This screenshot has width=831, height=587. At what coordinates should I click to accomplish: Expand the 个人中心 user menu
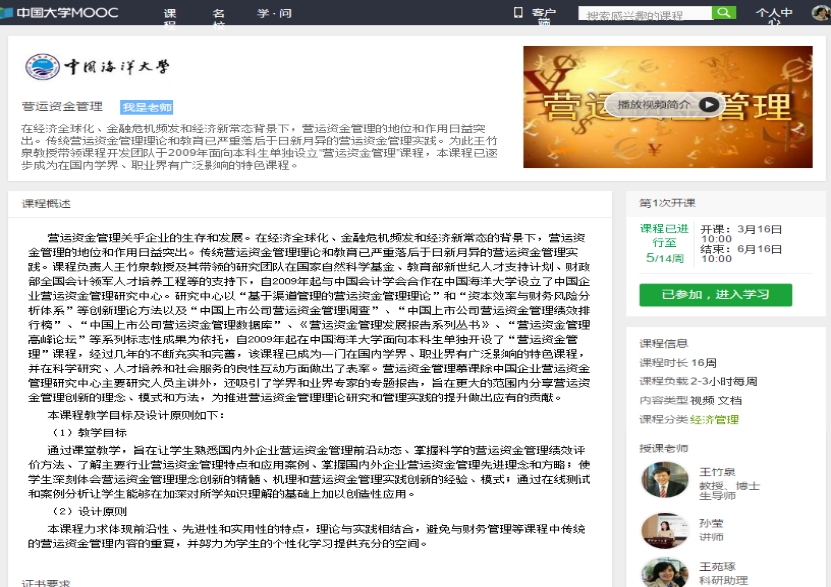(774, 14)
